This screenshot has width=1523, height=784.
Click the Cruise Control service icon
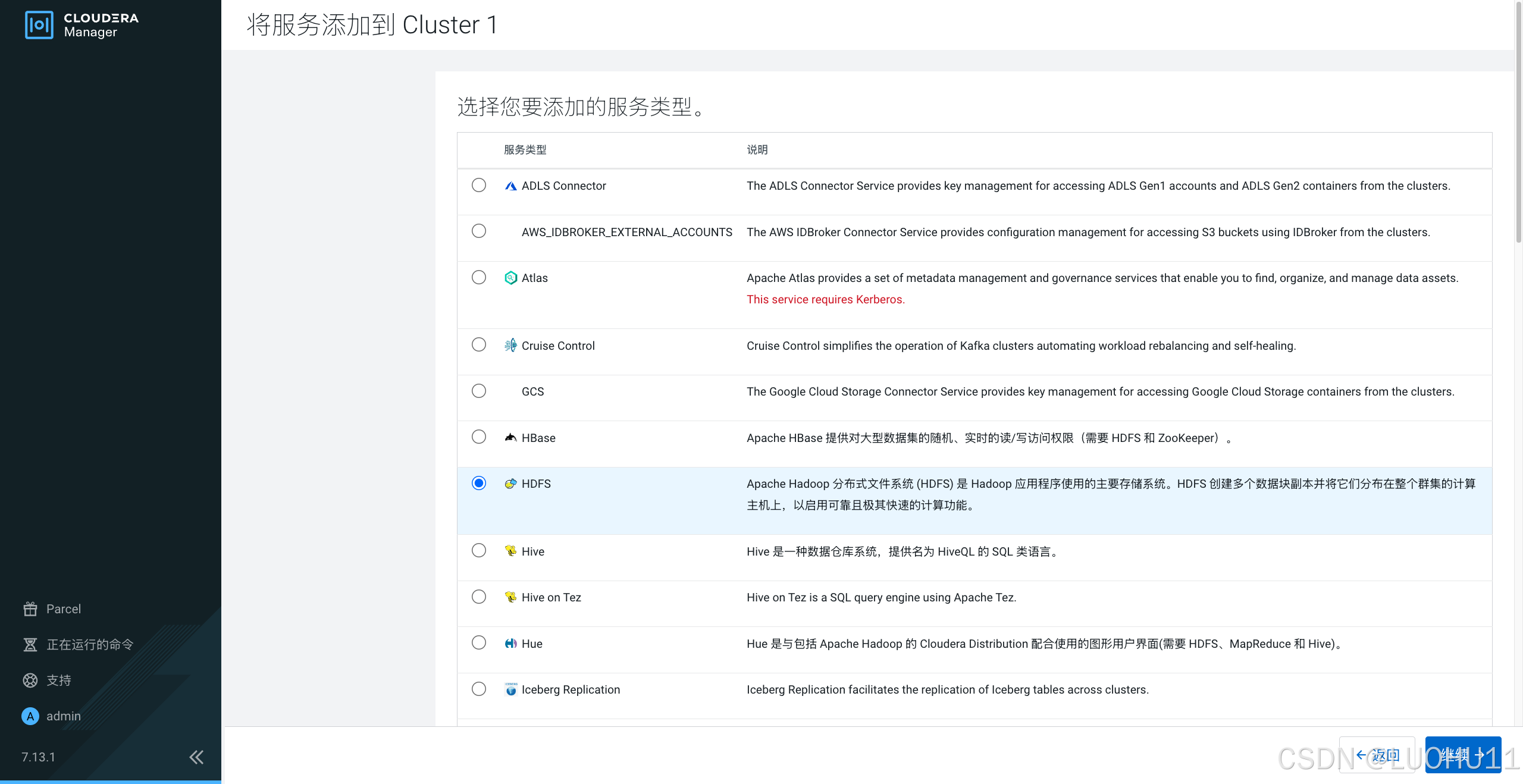pyautogui.click(x=510, y=346)
